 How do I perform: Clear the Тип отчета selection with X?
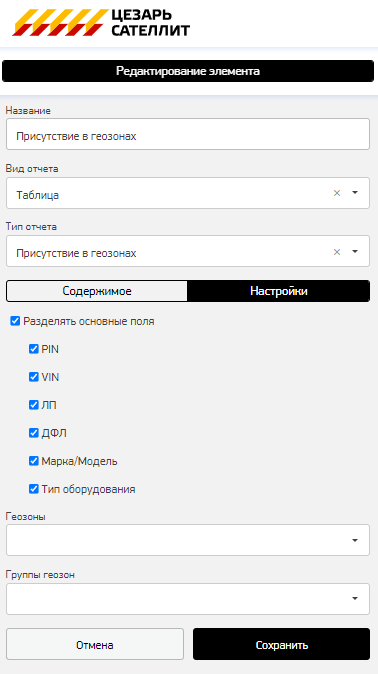click(337, 251)
